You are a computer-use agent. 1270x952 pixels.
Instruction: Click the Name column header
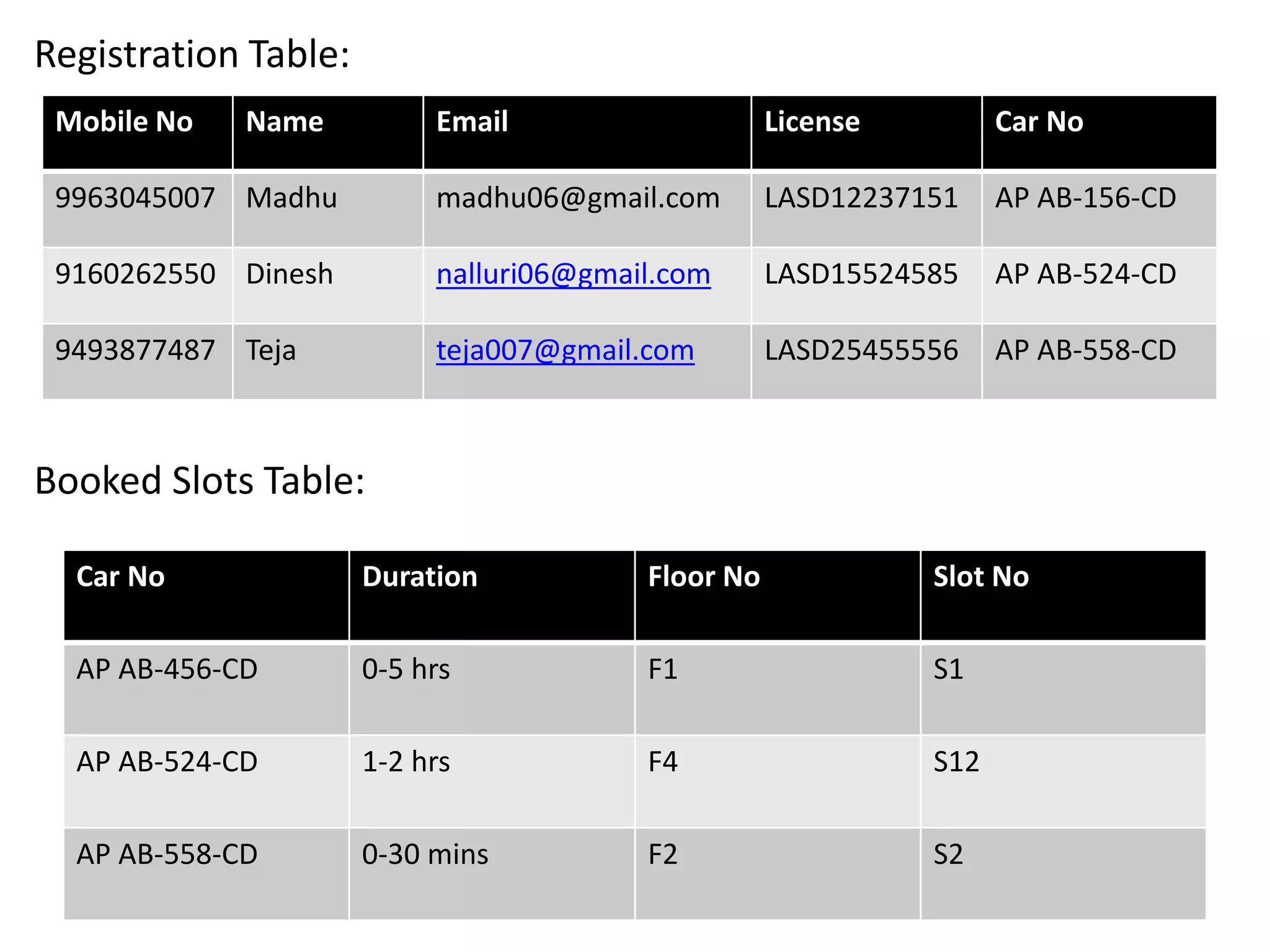(285, 122)
